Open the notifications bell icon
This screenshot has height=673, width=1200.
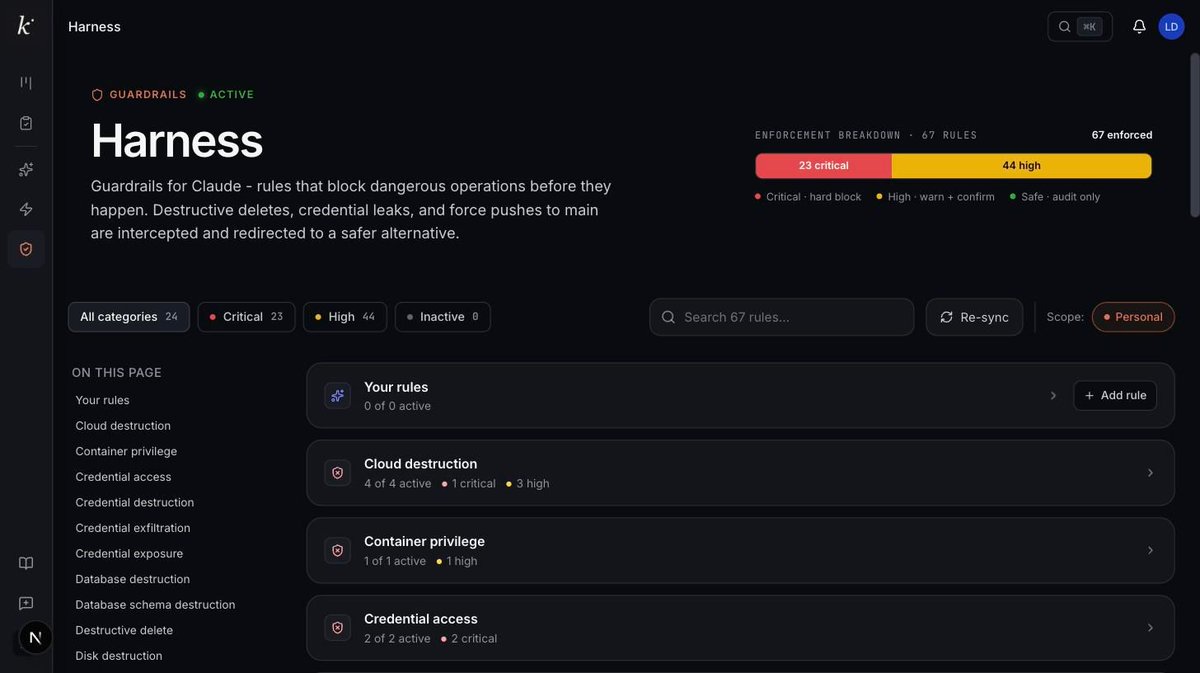(1139, 27)
